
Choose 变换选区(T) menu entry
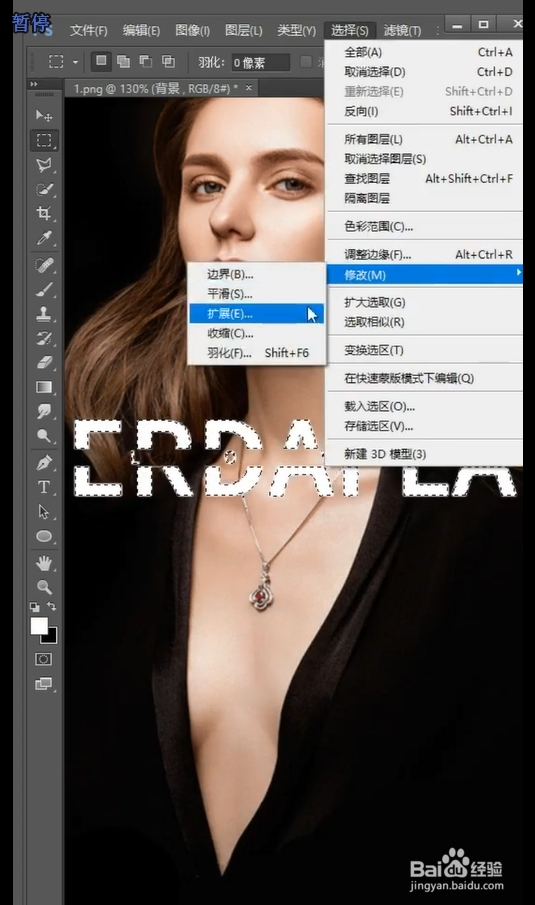(x=425, y=350)
